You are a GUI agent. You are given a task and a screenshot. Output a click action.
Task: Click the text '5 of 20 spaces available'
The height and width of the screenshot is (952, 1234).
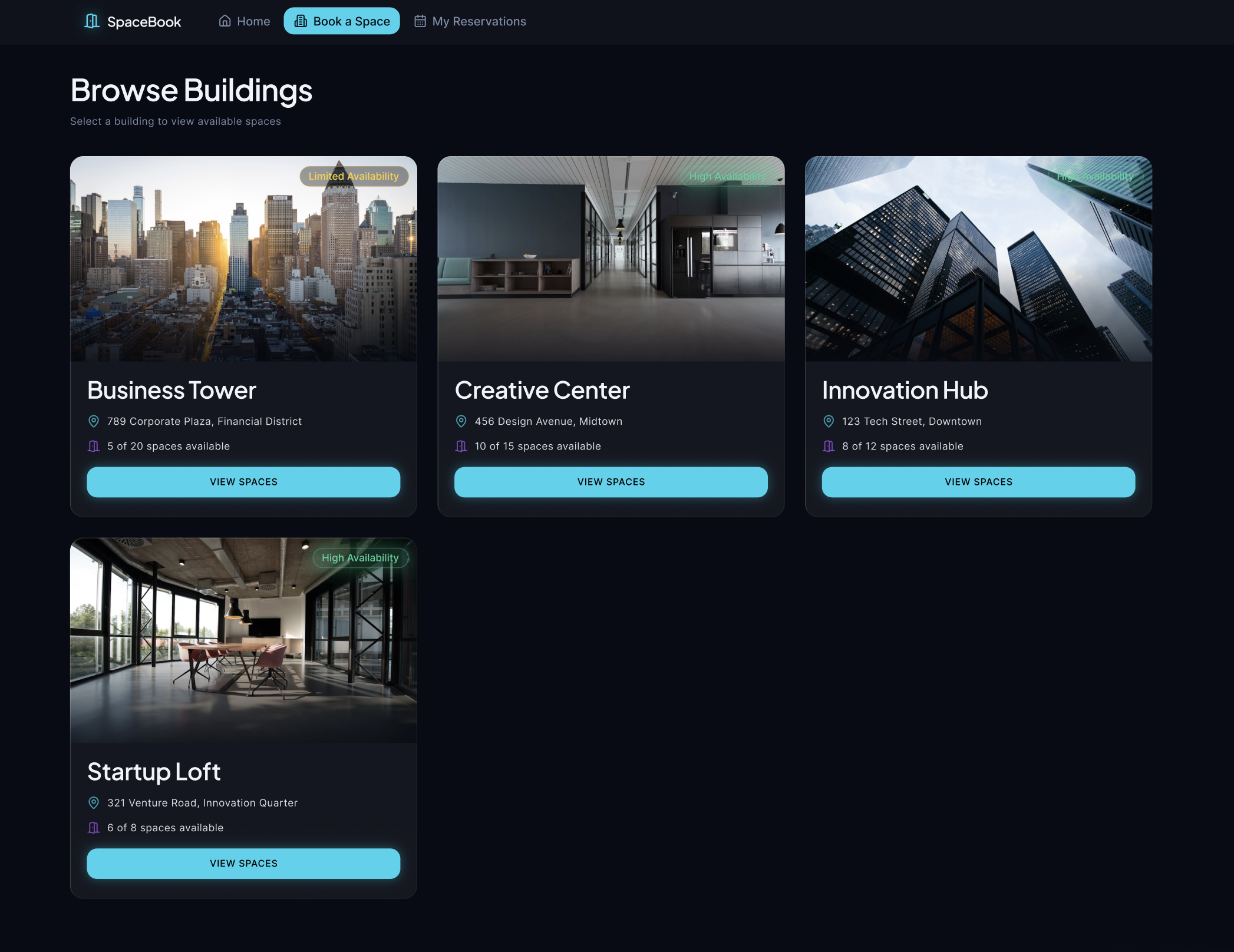pyautogui.click(x=169, y=446)
